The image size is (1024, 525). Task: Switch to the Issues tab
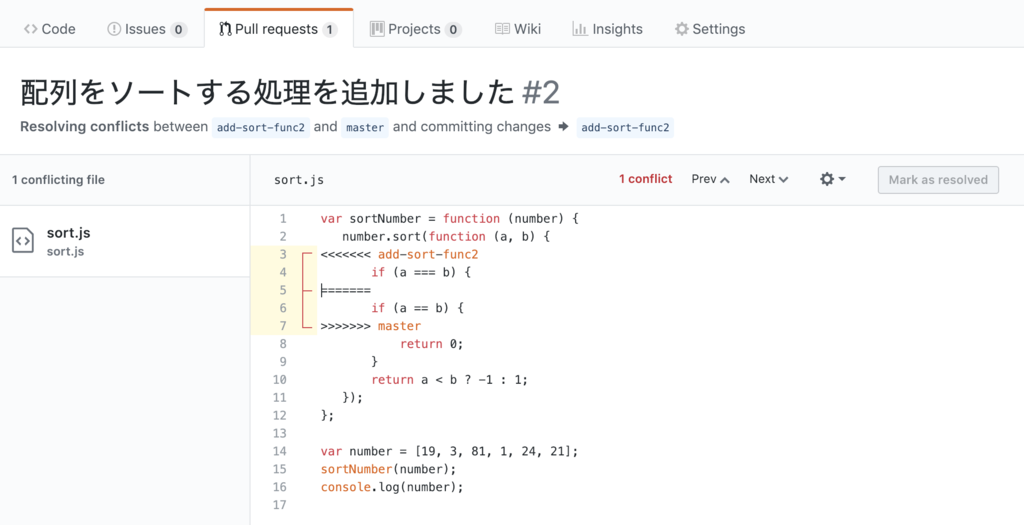[147, 29]
